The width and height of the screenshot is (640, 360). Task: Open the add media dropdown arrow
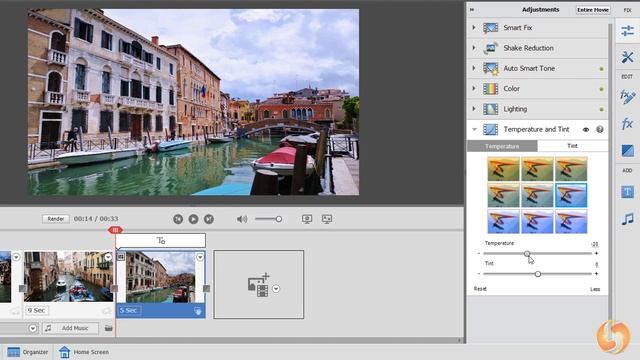pos(276,289)
